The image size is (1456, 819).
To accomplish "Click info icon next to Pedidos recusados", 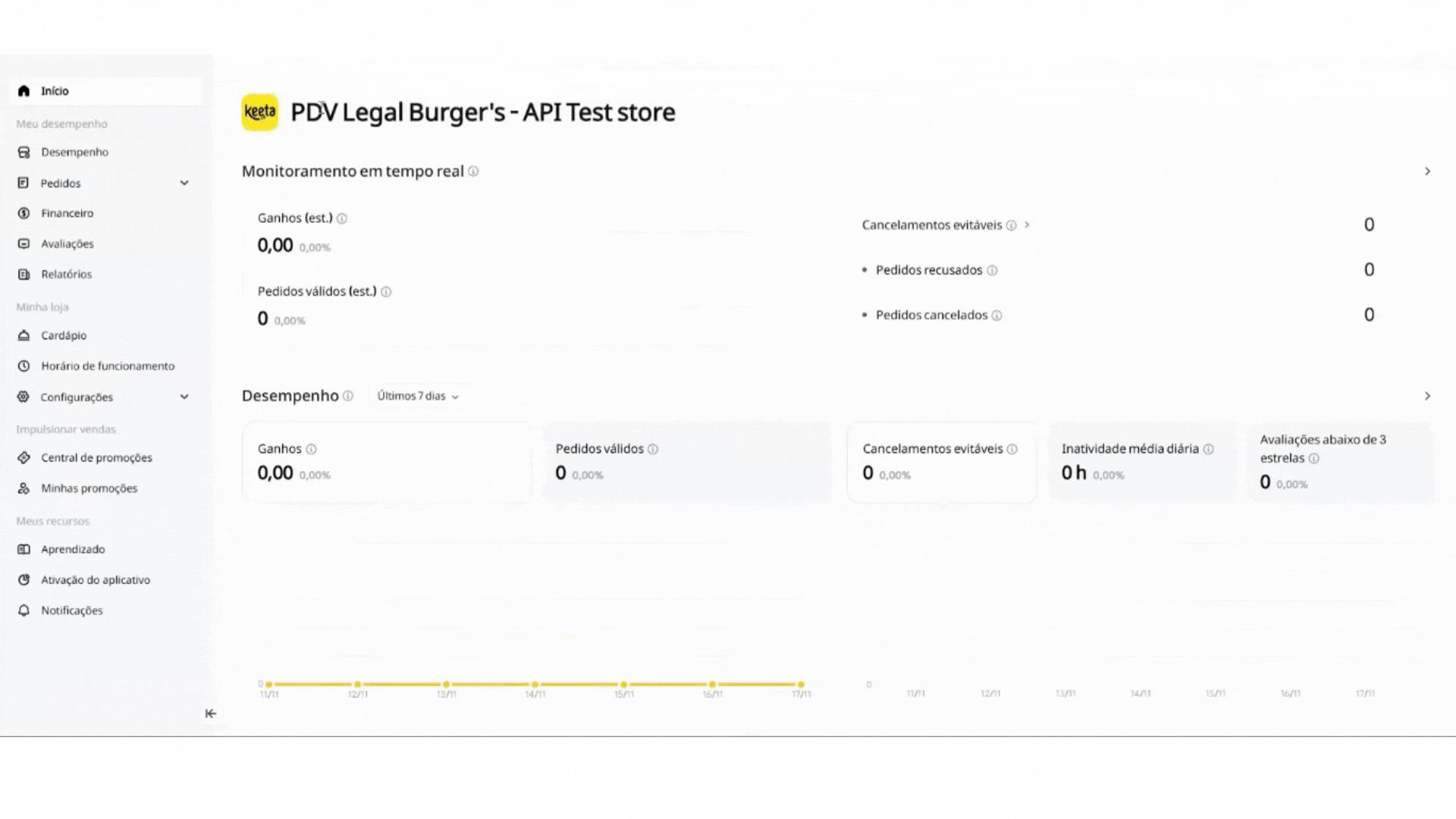I will click(992, 271).
